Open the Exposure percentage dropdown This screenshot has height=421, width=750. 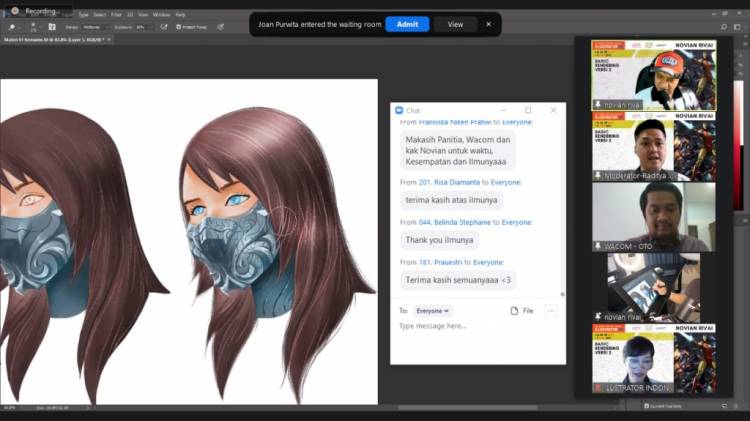[144, 27]
